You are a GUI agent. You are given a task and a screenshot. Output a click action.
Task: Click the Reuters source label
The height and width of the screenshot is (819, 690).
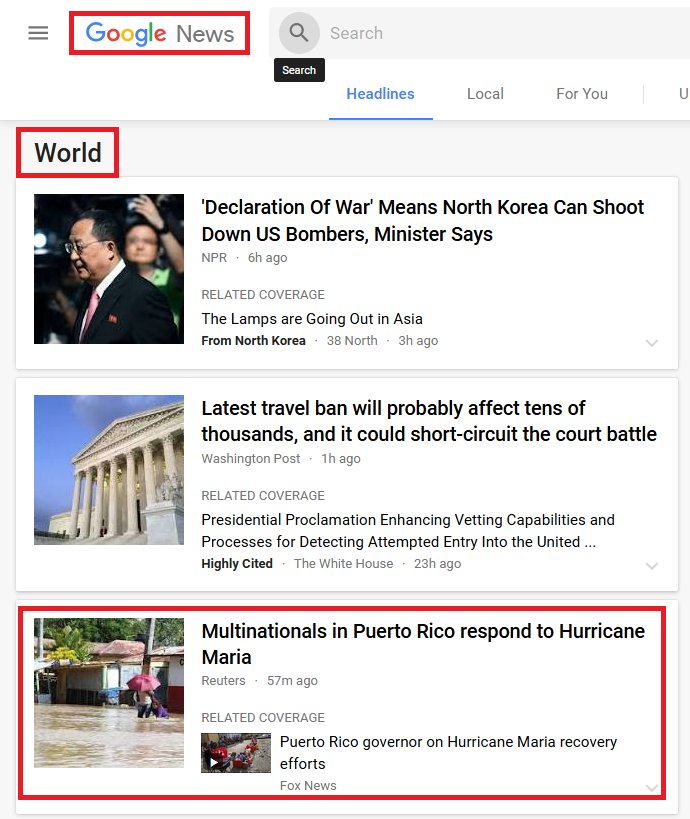(224, 681)
